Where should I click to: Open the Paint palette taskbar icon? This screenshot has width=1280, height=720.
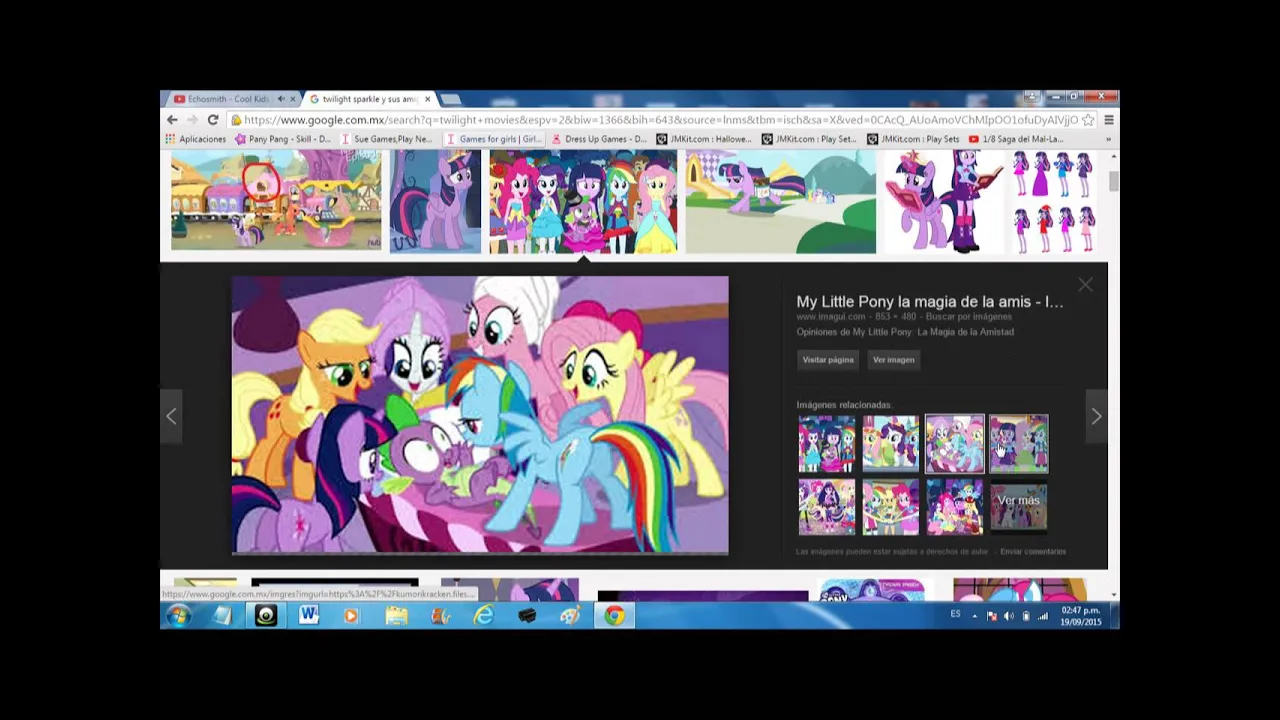(570, 616)
